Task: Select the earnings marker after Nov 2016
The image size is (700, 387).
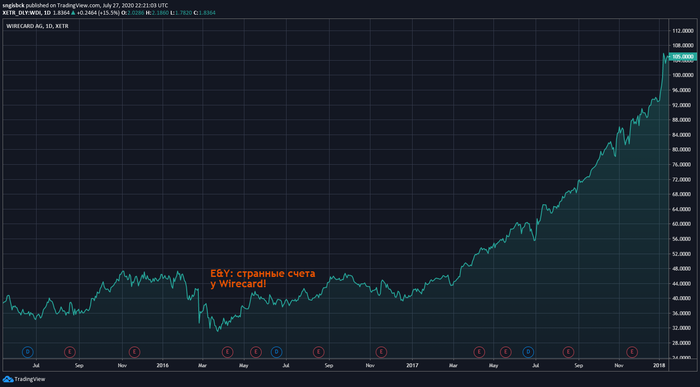Action: 381,352
